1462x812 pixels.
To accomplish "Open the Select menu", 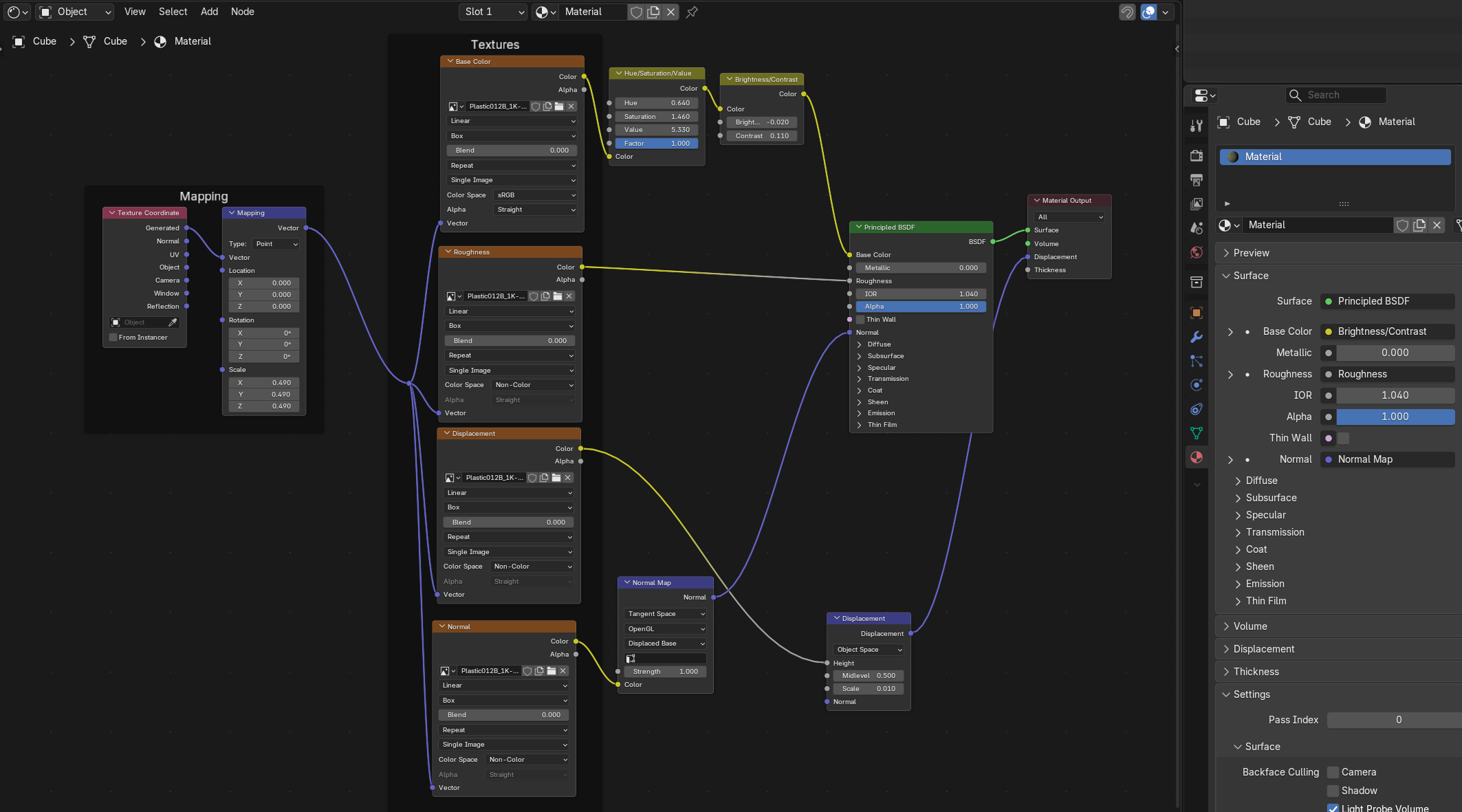I will [173, 12].
